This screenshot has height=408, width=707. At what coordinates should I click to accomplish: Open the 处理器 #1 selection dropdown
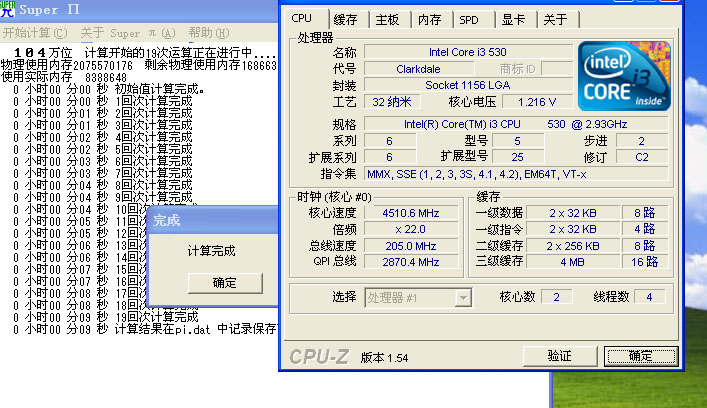pyautogui.click(x=418, y=298)
